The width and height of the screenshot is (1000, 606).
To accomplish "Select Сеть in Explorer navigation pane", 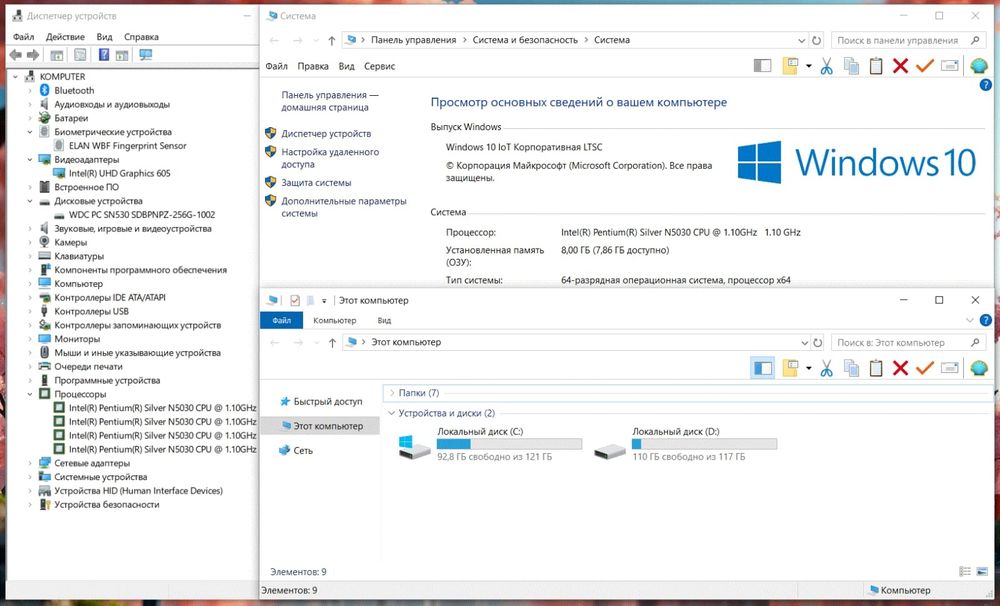I will 303,450.
